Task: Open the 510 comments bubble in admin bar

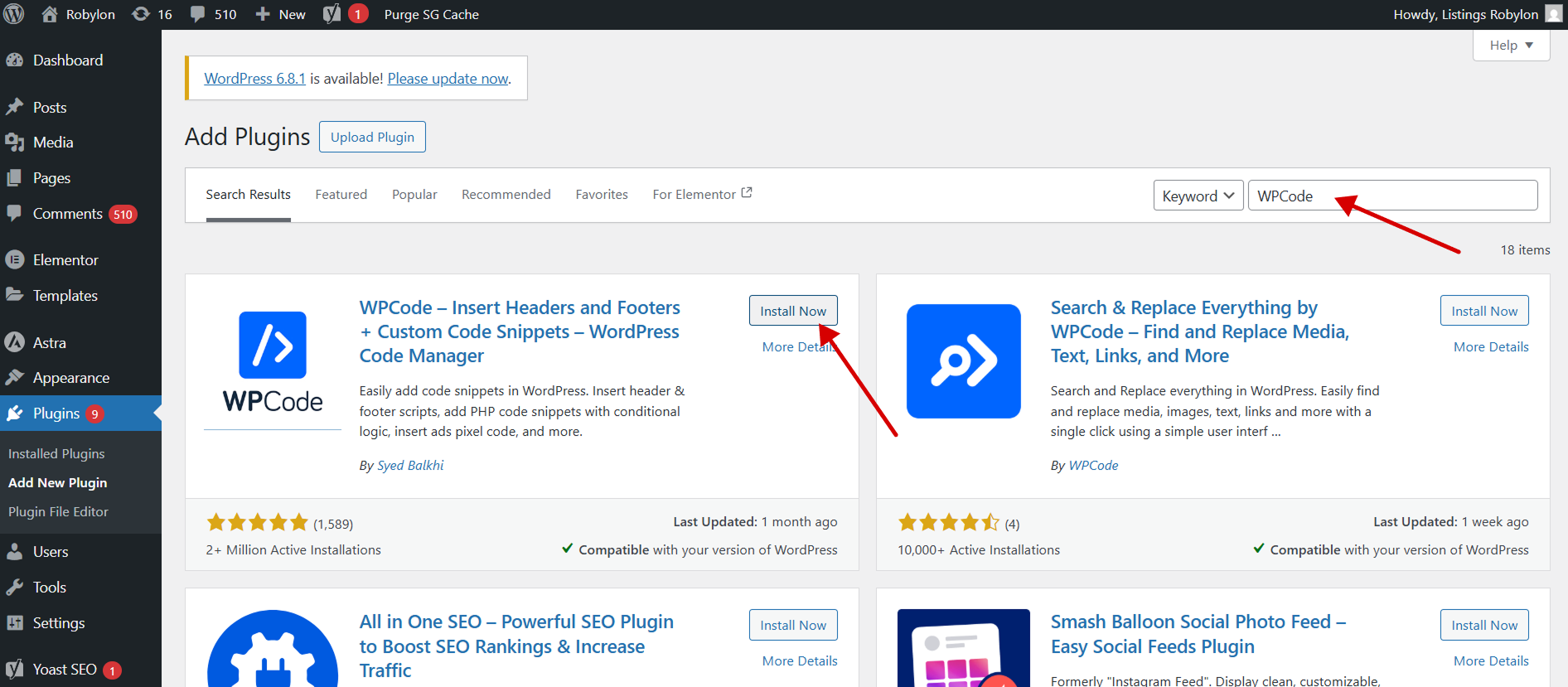Action: coord(197,14)
